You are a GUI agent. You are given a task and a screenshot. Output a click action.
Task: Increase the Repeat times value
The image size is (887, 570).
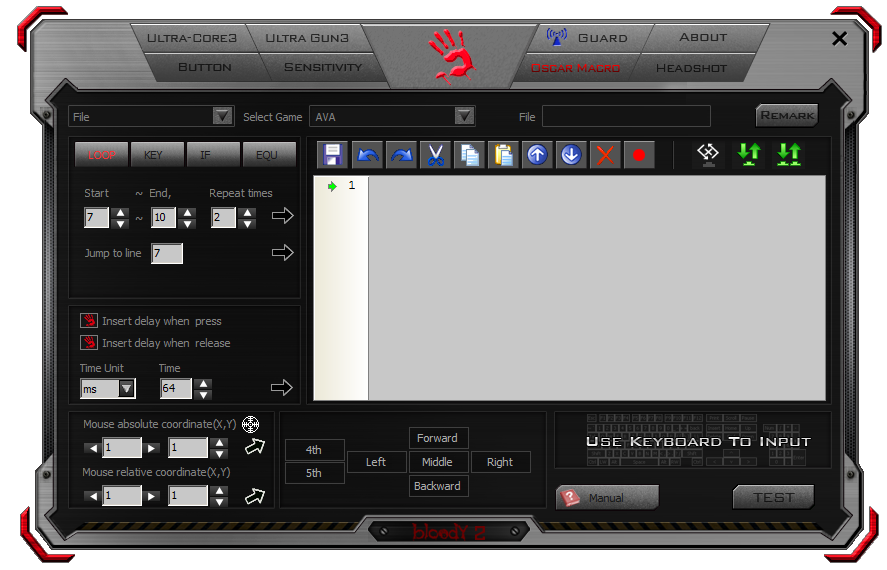click(247, 213)
